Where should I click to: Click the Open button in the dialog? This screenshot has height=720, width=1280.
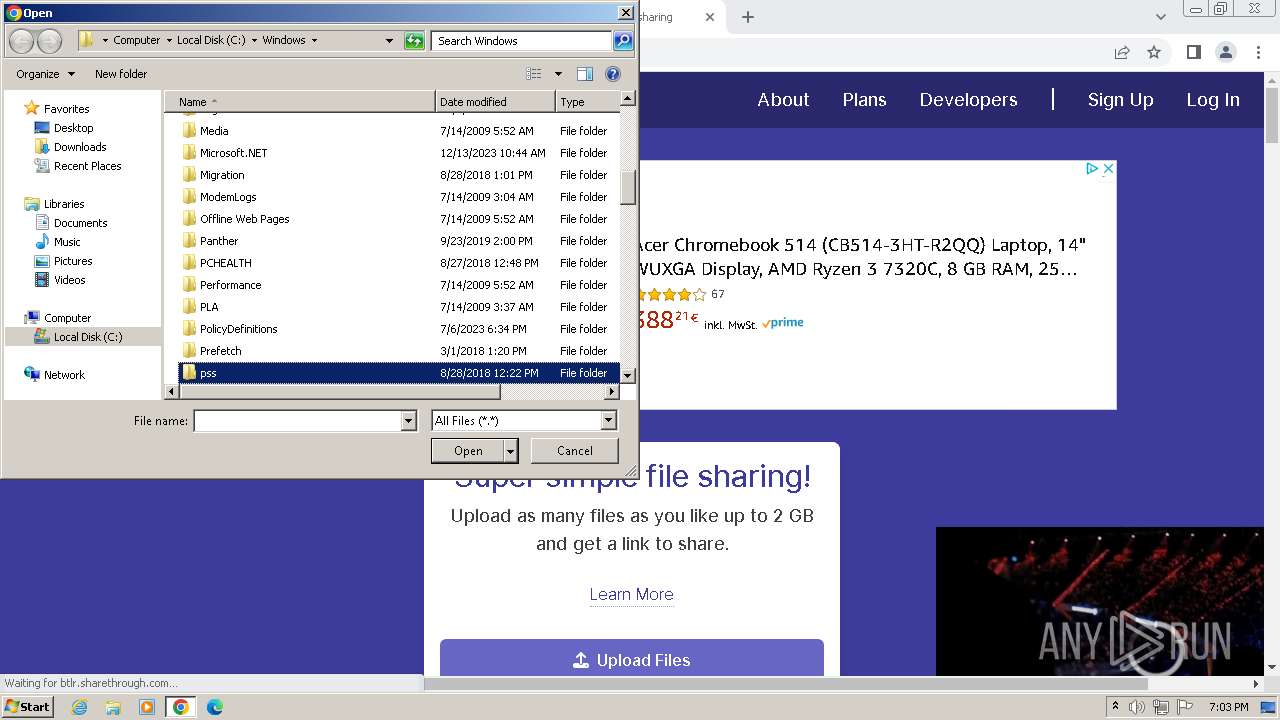tap(468, 451)
